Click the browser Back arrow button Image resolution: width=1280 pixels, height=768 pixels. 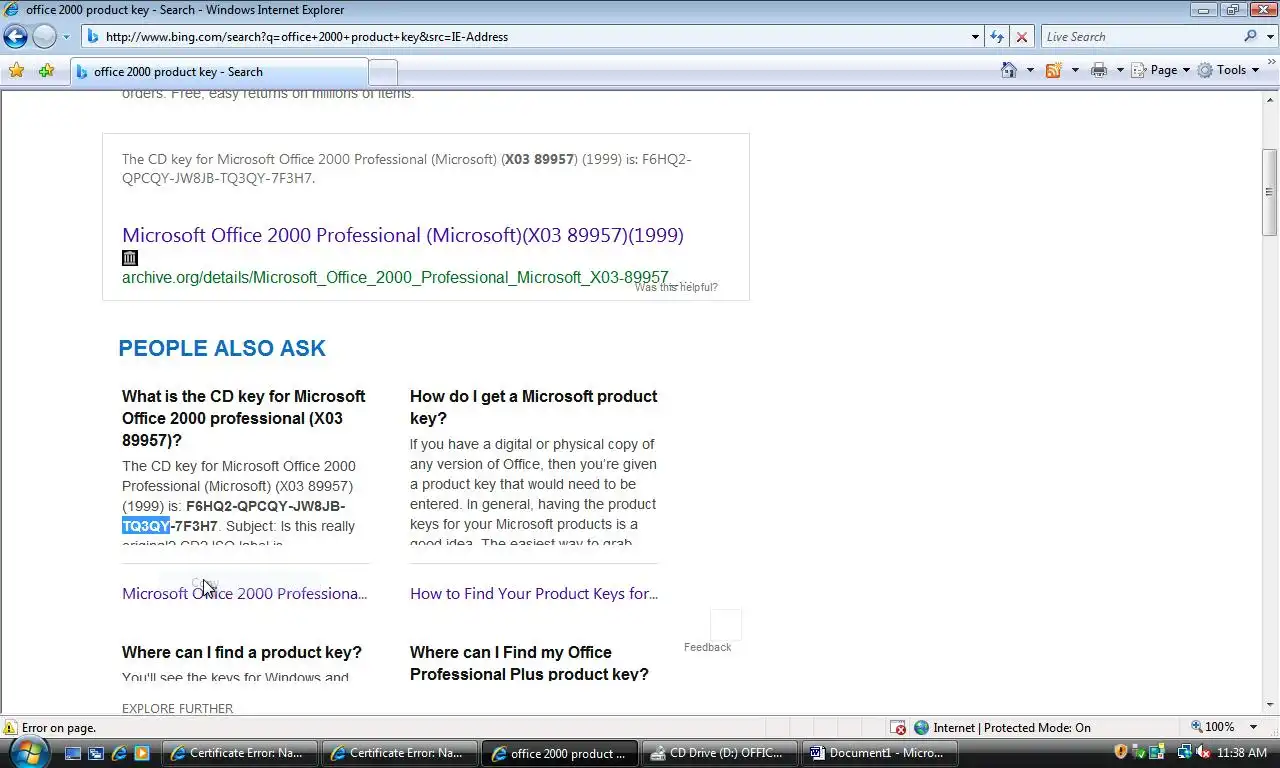[15, 37]
